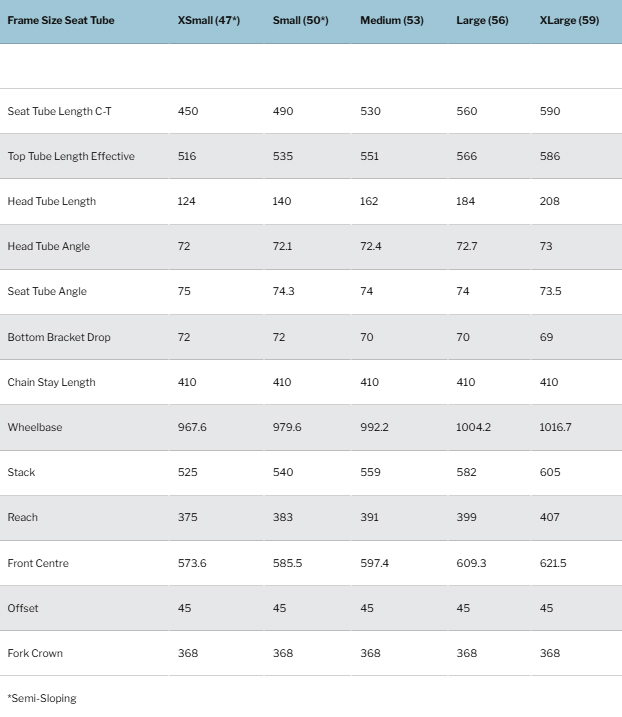Click the 72.7 head tube angle value
This screenshot has width=622, height=717.
[x=467, y=246]
